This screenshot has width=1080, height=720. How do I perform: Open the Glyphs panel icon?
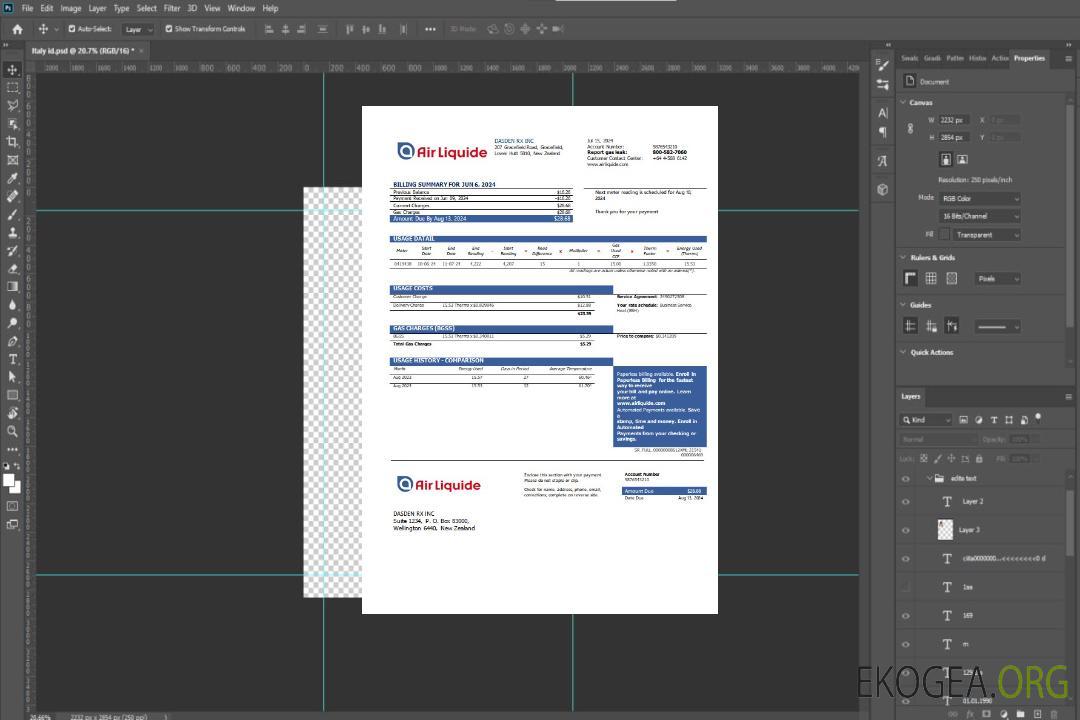pos(883,161)
